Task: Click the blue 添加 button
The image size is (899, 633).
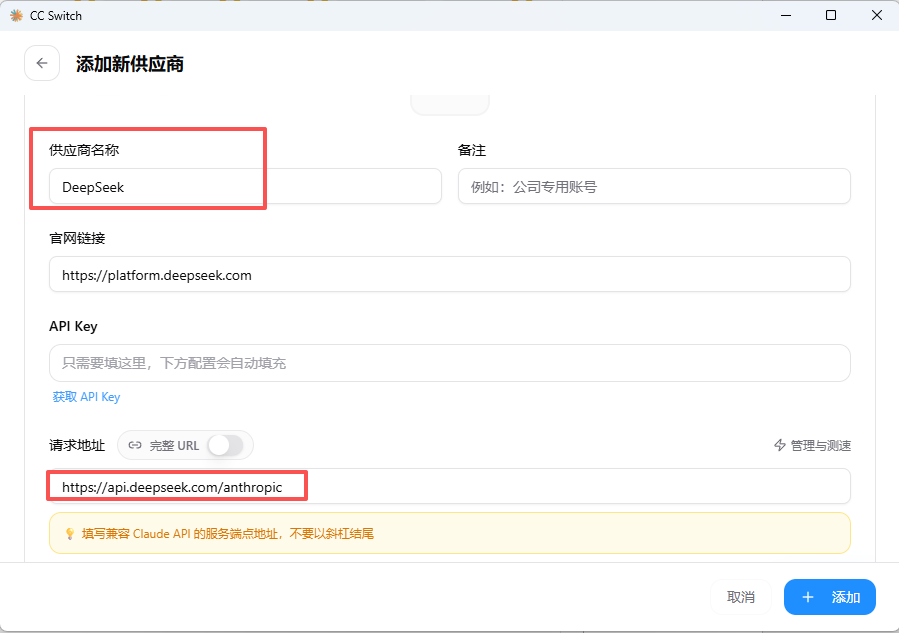Action: pyautogui.click(x=830, y=597)
